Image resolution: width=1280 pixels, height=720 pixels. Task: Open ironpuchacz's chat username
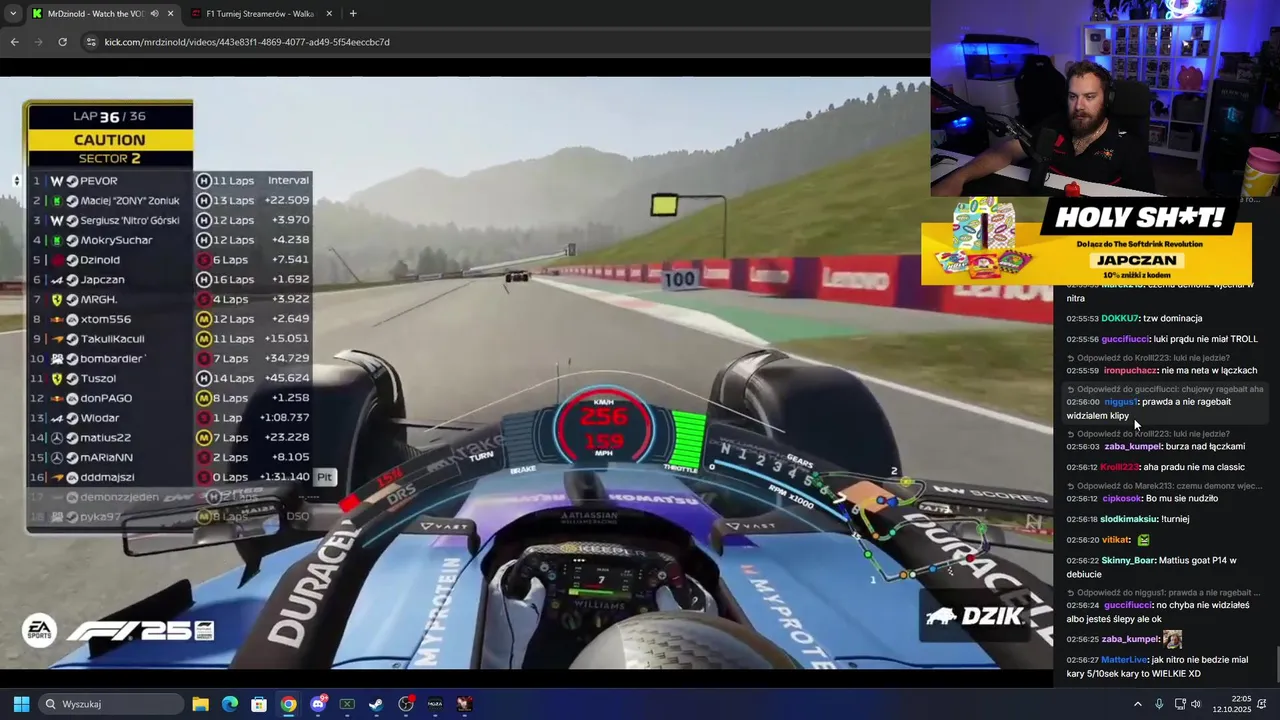pos(1131,370)
